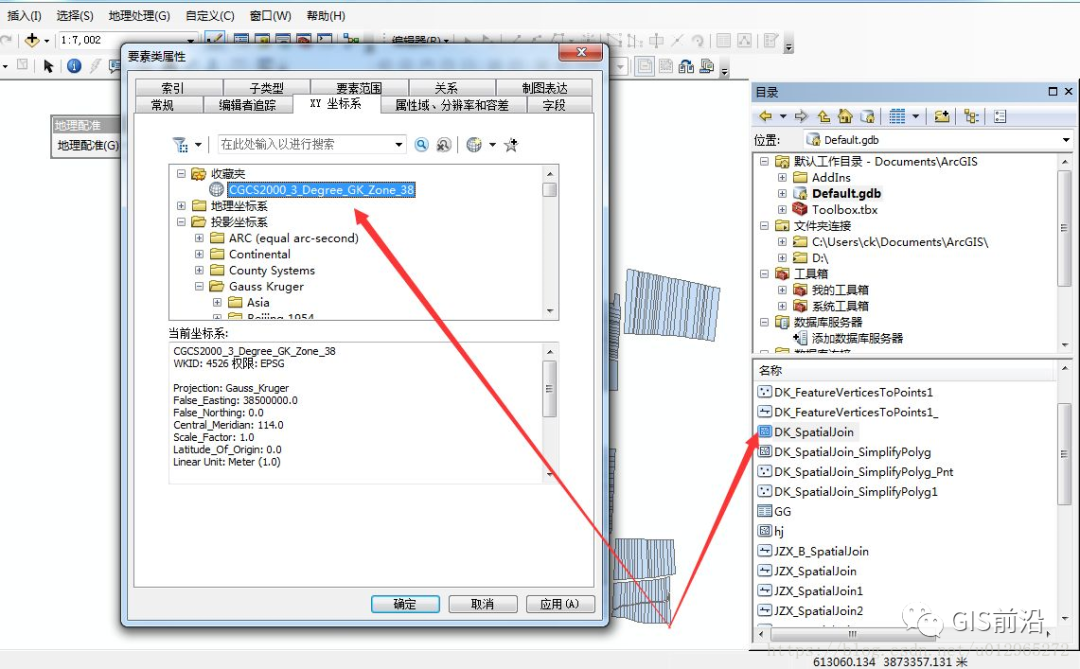This screenshot has height=669, width=1080.
Task: Switch to the 属性域、分辨率和容差 tab
Action: pyautogui.click(x=452, y=105)
